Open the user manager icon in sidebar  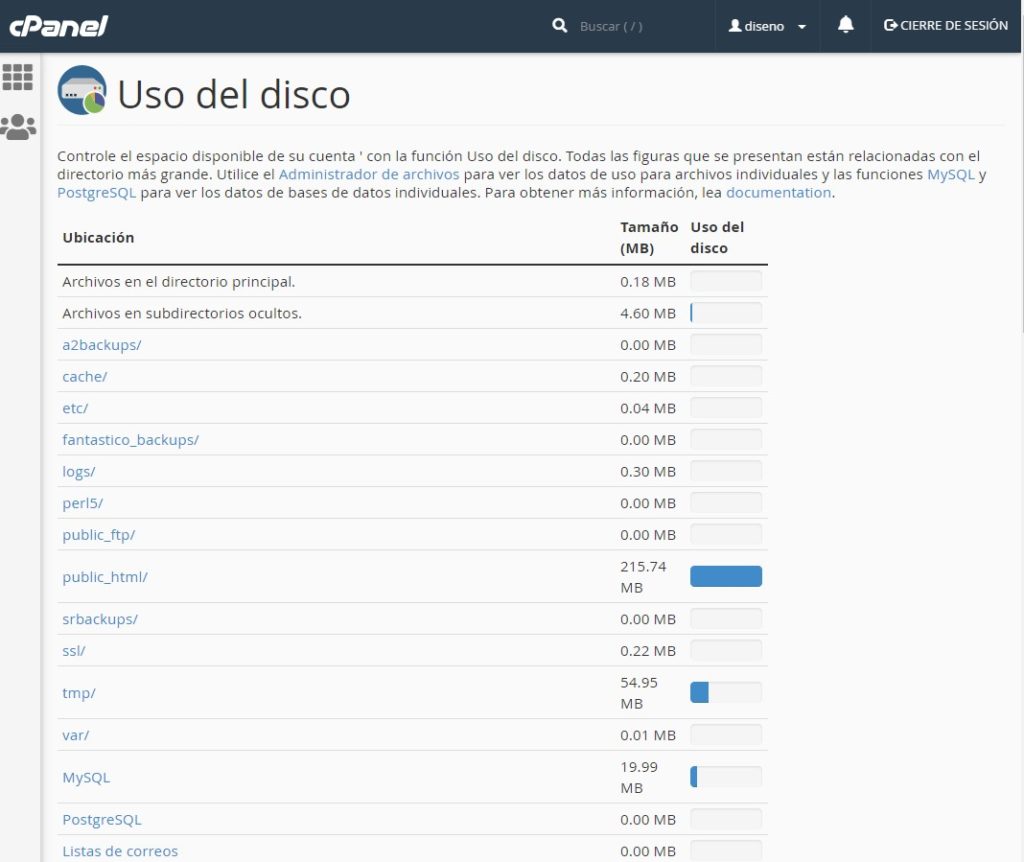(x=18, y=127)
